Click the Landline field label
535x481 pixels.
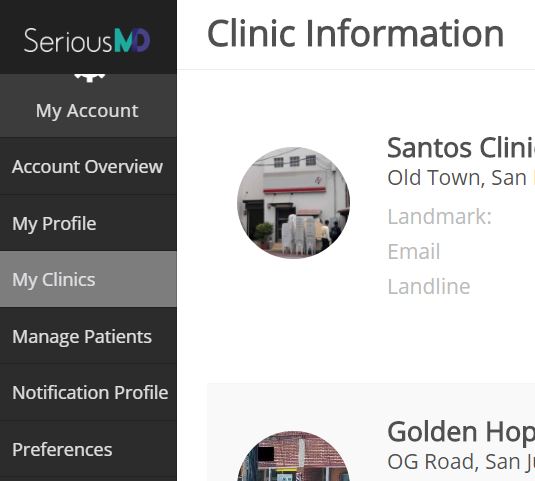429,286
